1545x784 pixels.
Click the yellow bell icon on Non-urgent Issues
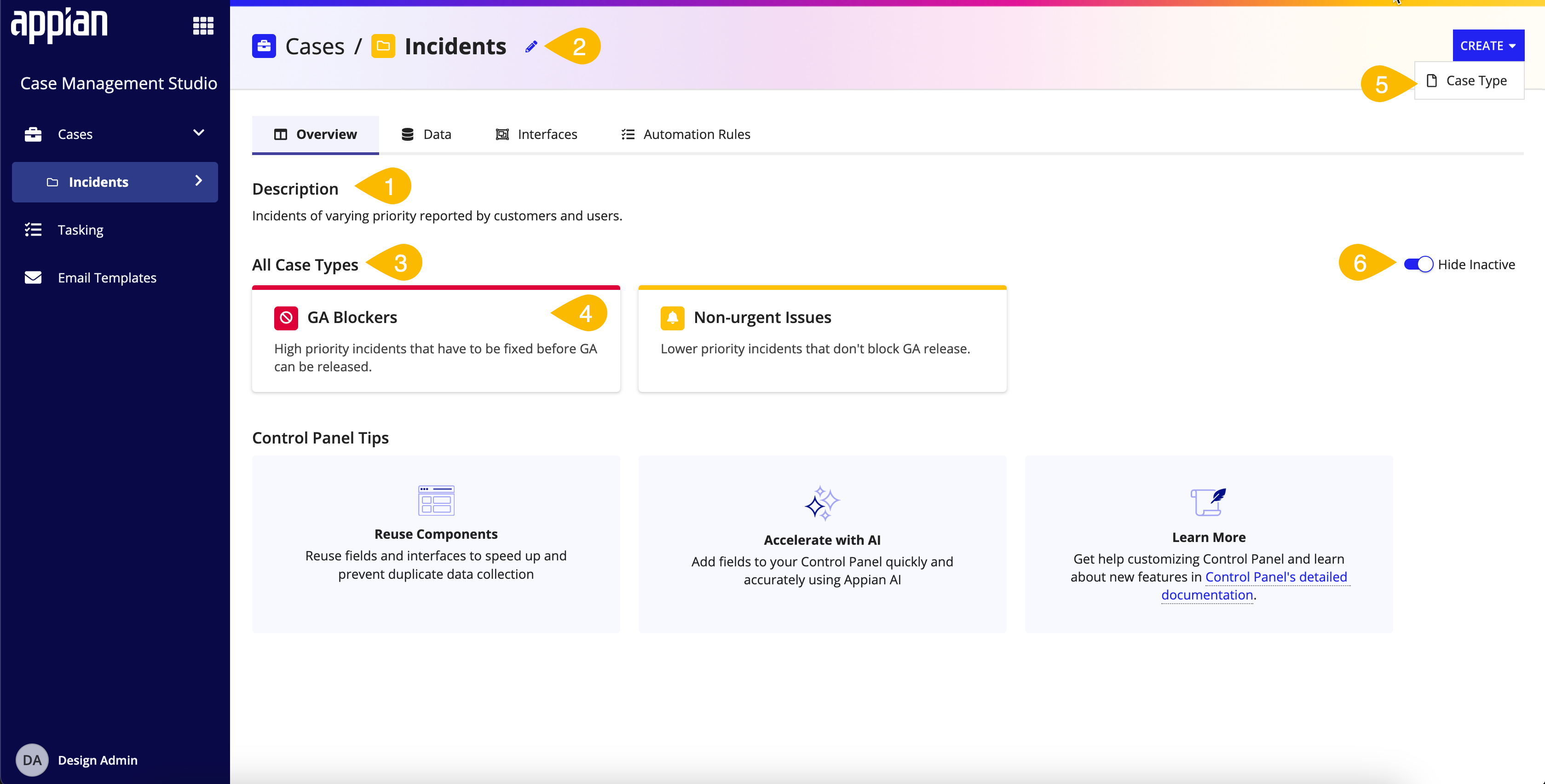coord(672,317)
